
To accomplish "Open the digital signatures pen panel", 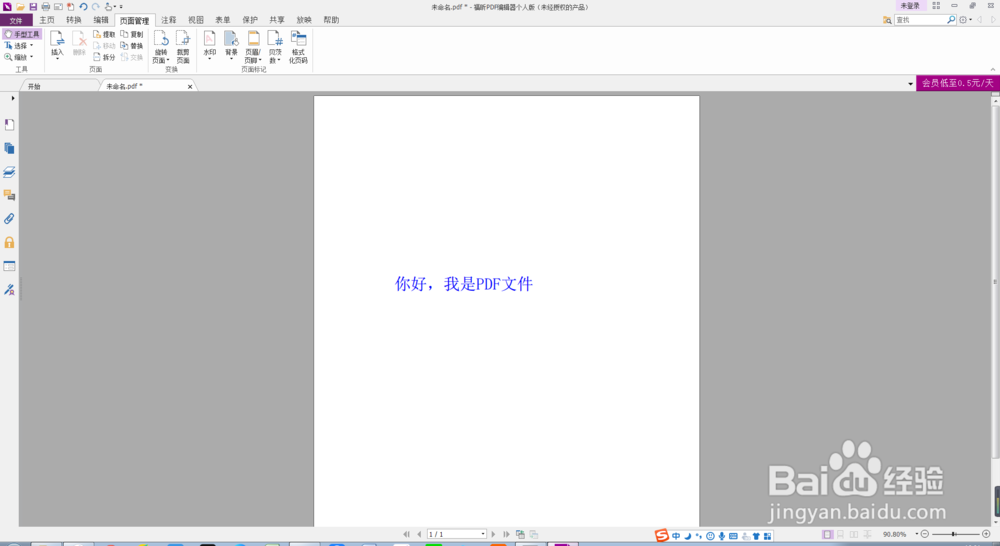I will point(10,290).
